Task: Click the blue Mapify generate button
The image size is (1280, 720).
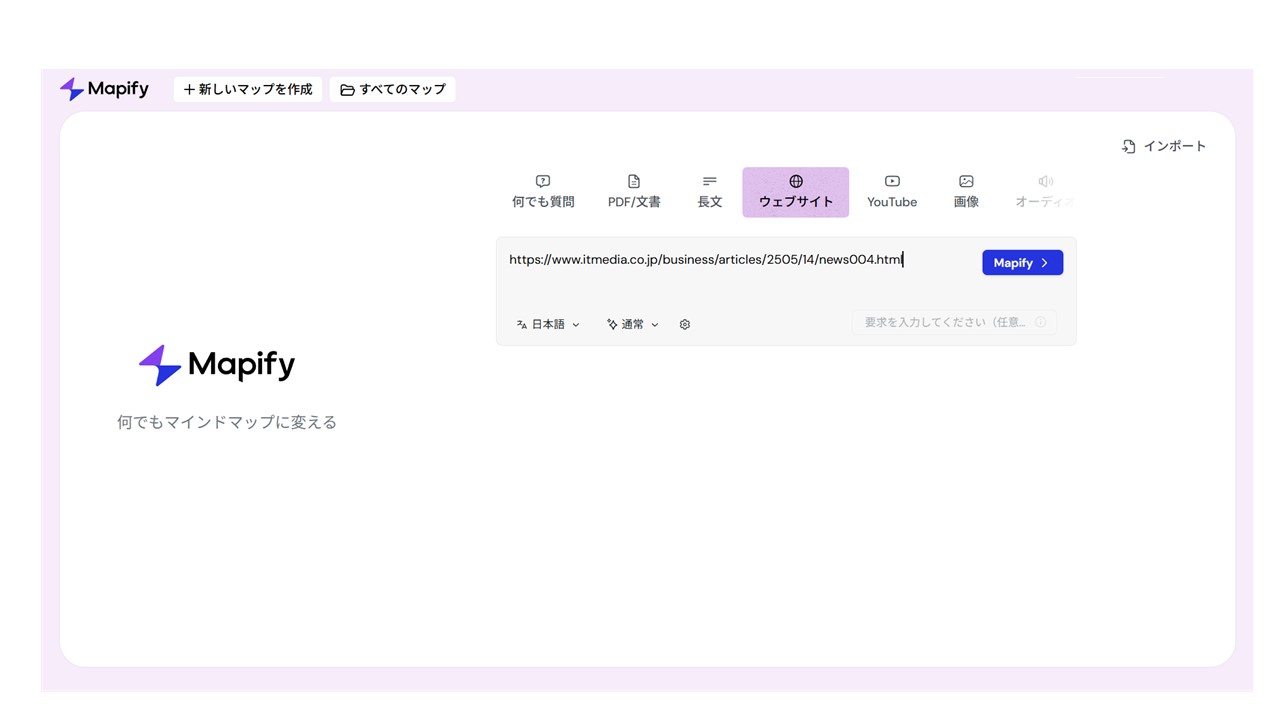Action: pos(1022,263)
